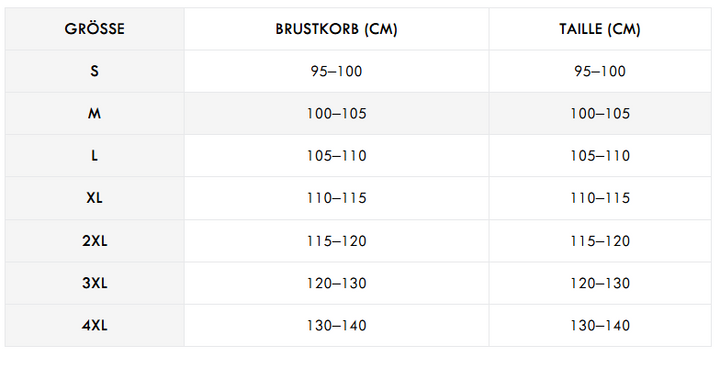Select waist value 105–110 in L row

point(600,156)
